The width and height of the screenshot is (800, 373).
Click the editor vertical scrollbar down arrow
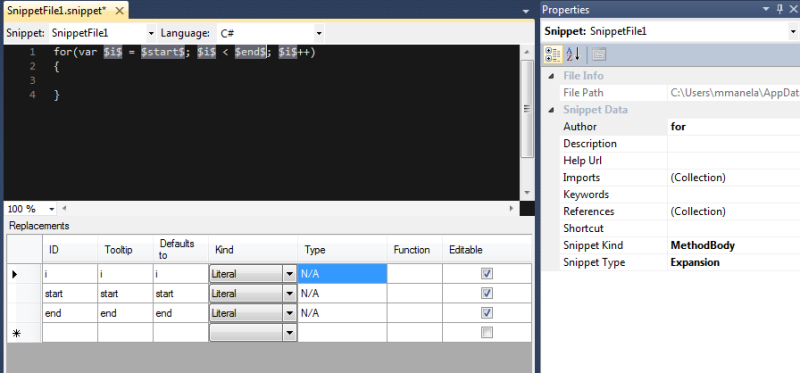tap(527, 193)
